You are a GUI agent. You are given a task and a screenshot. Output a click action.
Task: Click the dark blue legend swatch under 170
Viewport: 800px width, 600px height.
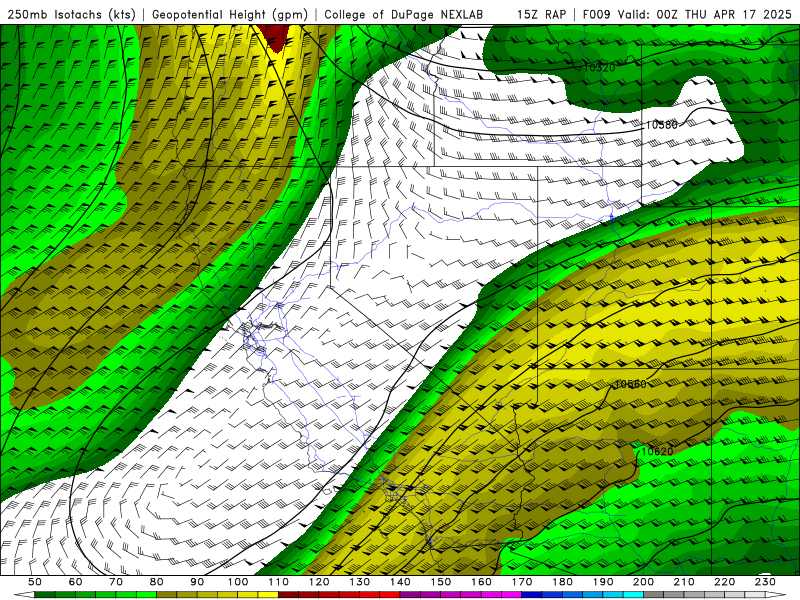click(x=532, y=595)
